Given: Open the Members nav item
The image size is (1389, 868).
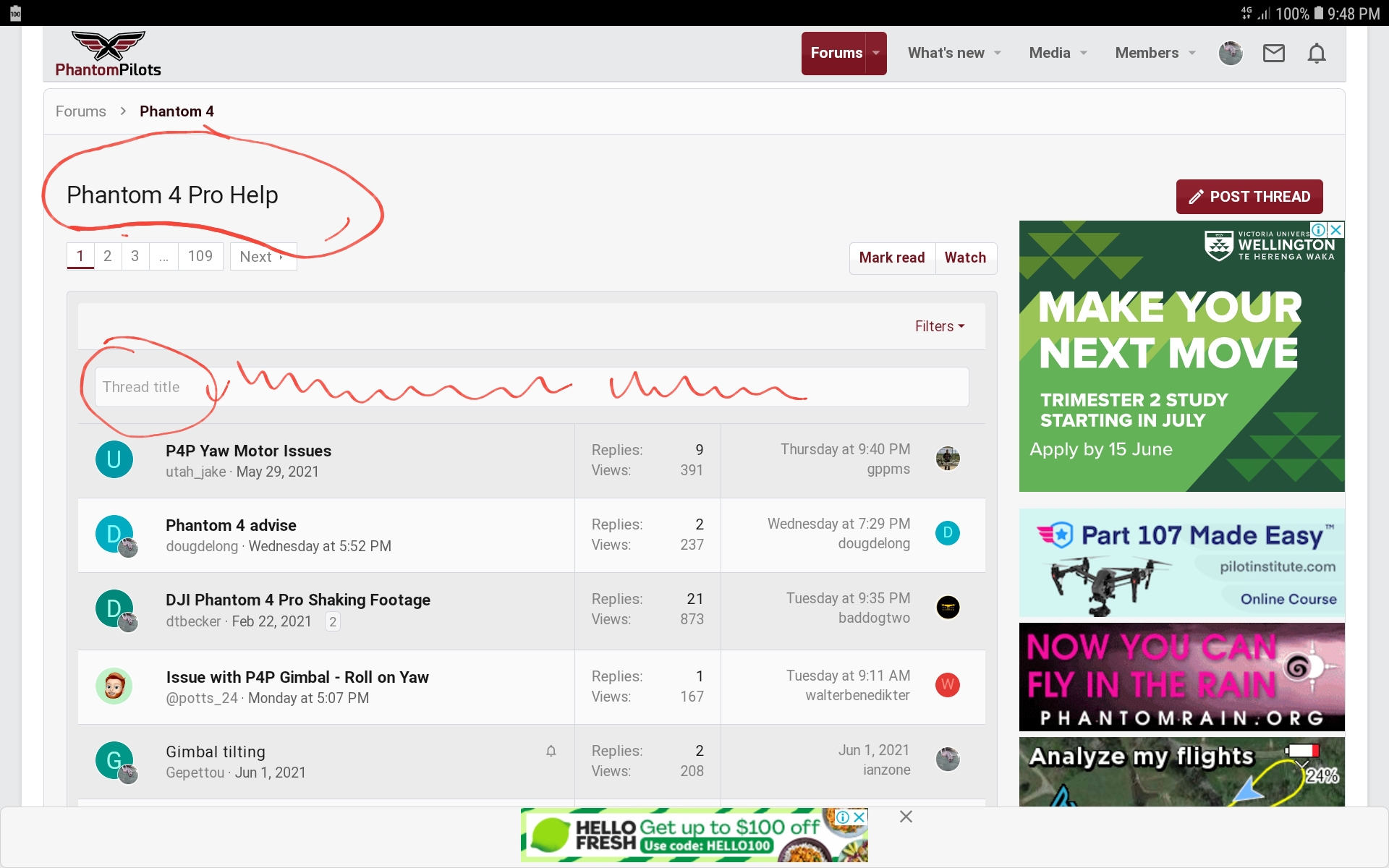Looking at the screenshot, I should point(1147,53).
